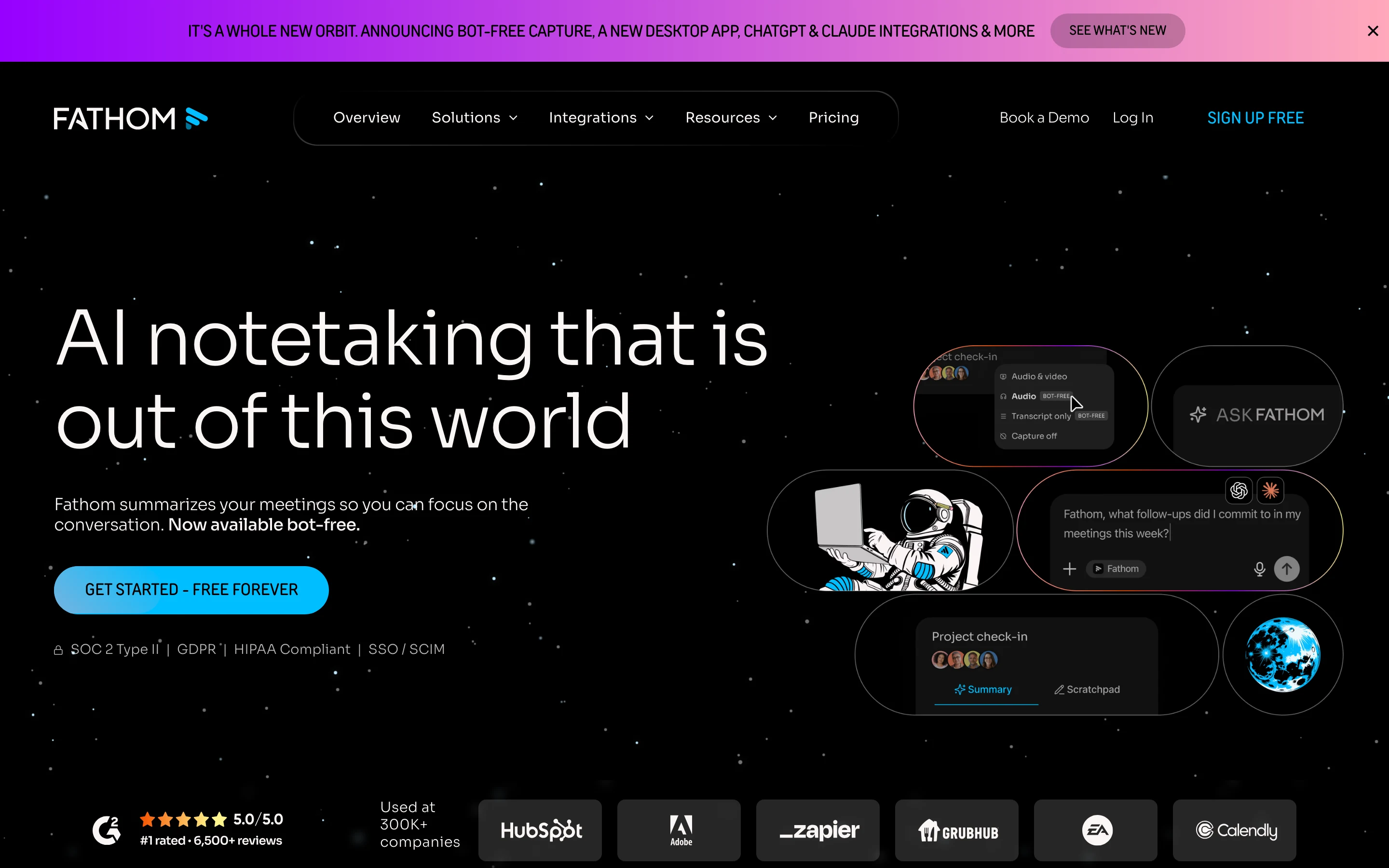Select Audio bot-free capture option
Screen dimensions: 1389x868
(x=1035, y=396)
